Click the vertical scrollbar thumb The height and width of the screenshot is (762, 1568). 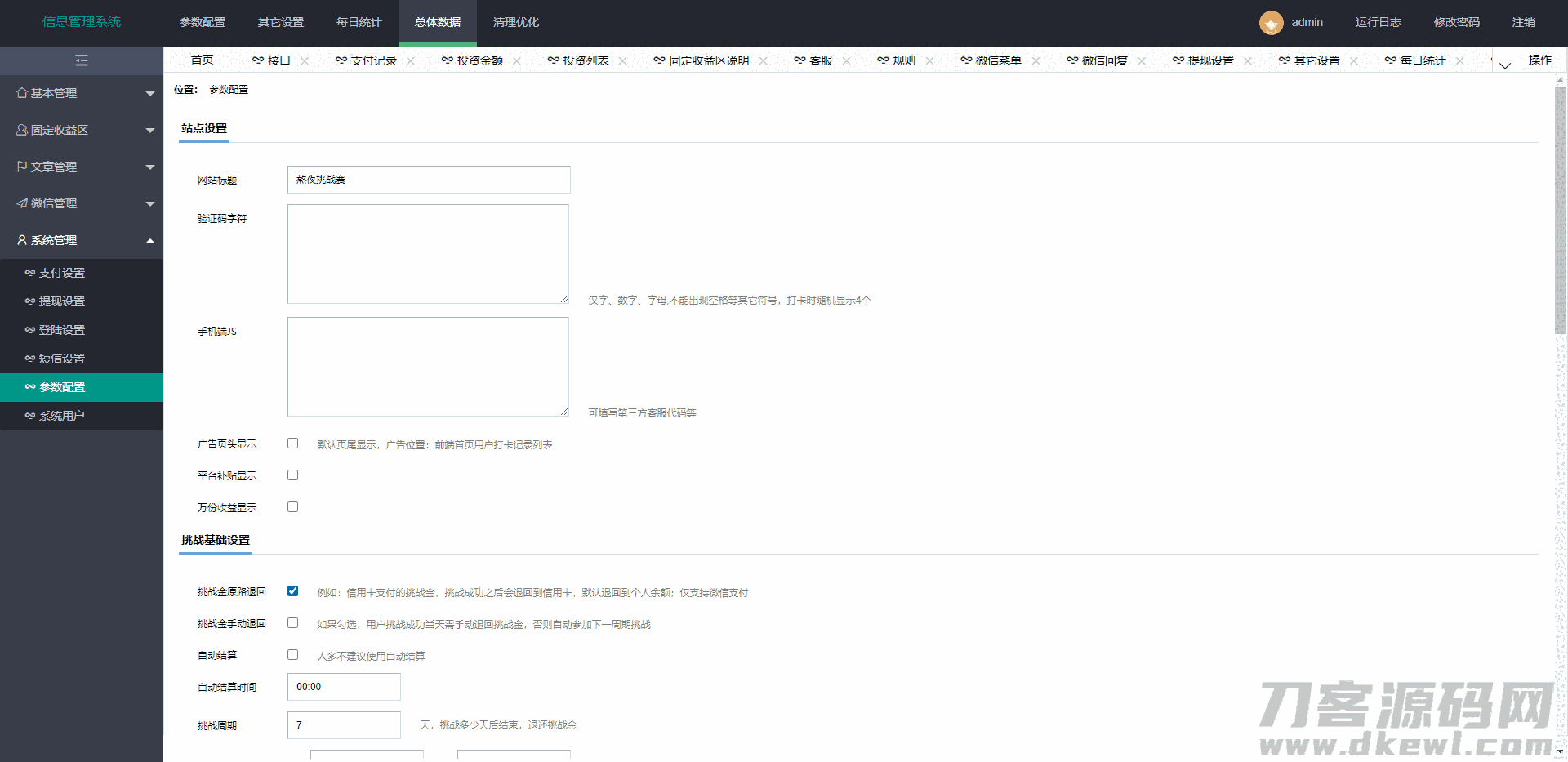1560,210
